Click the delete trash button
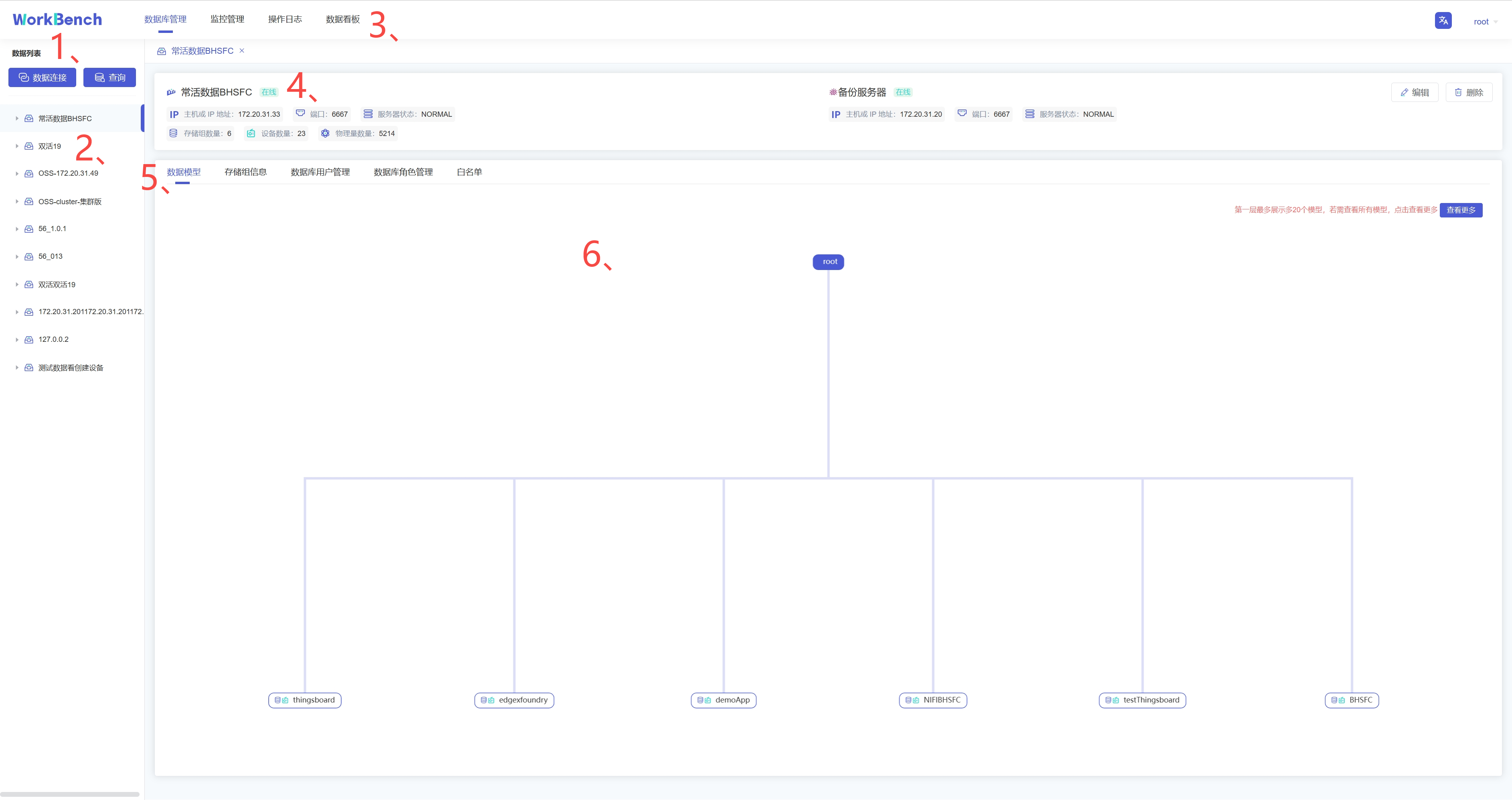This screenshot has height=800, width=1512. click(x=1469, y=92)
